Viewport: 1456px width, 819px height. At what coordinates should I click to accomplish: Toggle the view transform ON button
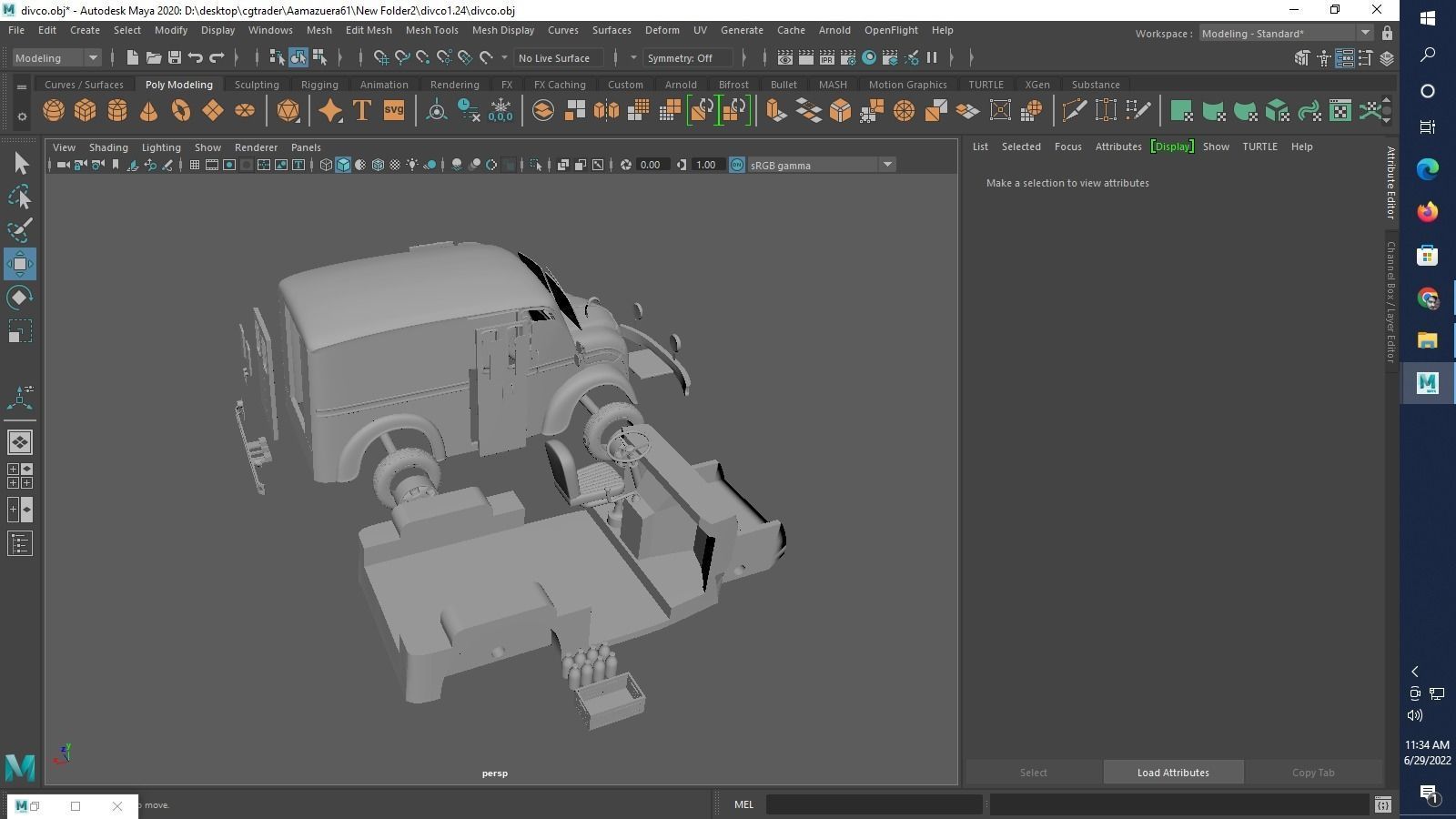(737, 165)
